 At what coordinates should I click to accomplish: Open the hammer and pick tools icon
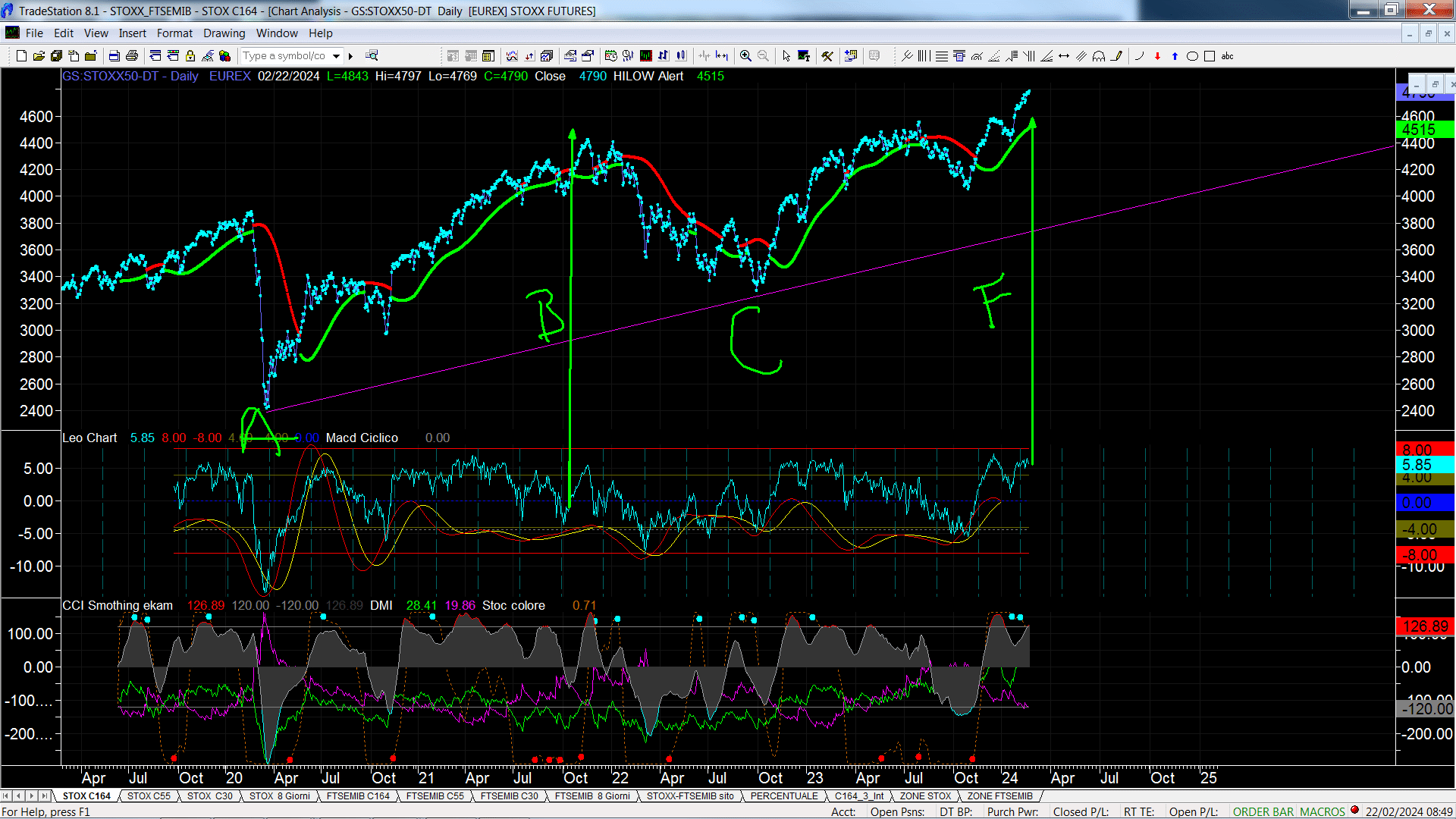click(827, 55)
